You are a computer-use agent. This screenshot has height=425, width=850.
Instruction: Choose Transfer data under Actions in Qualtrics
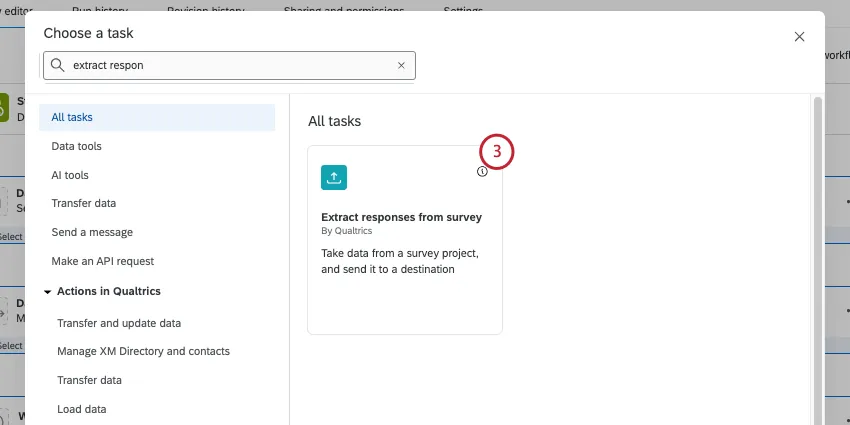click(89, 380)
